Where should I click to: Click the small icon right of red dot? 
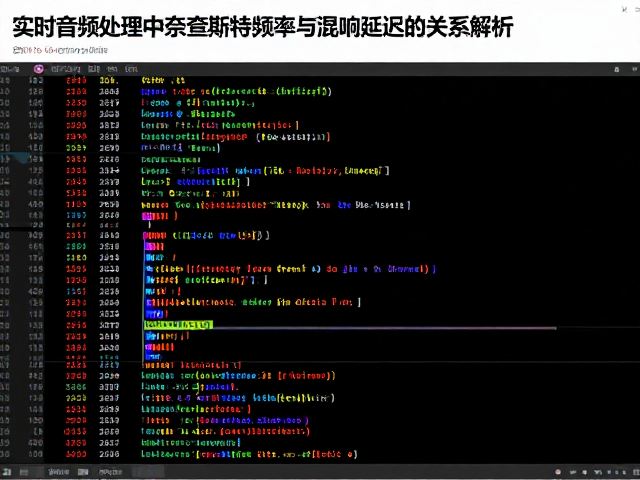[x=573, y=472]
